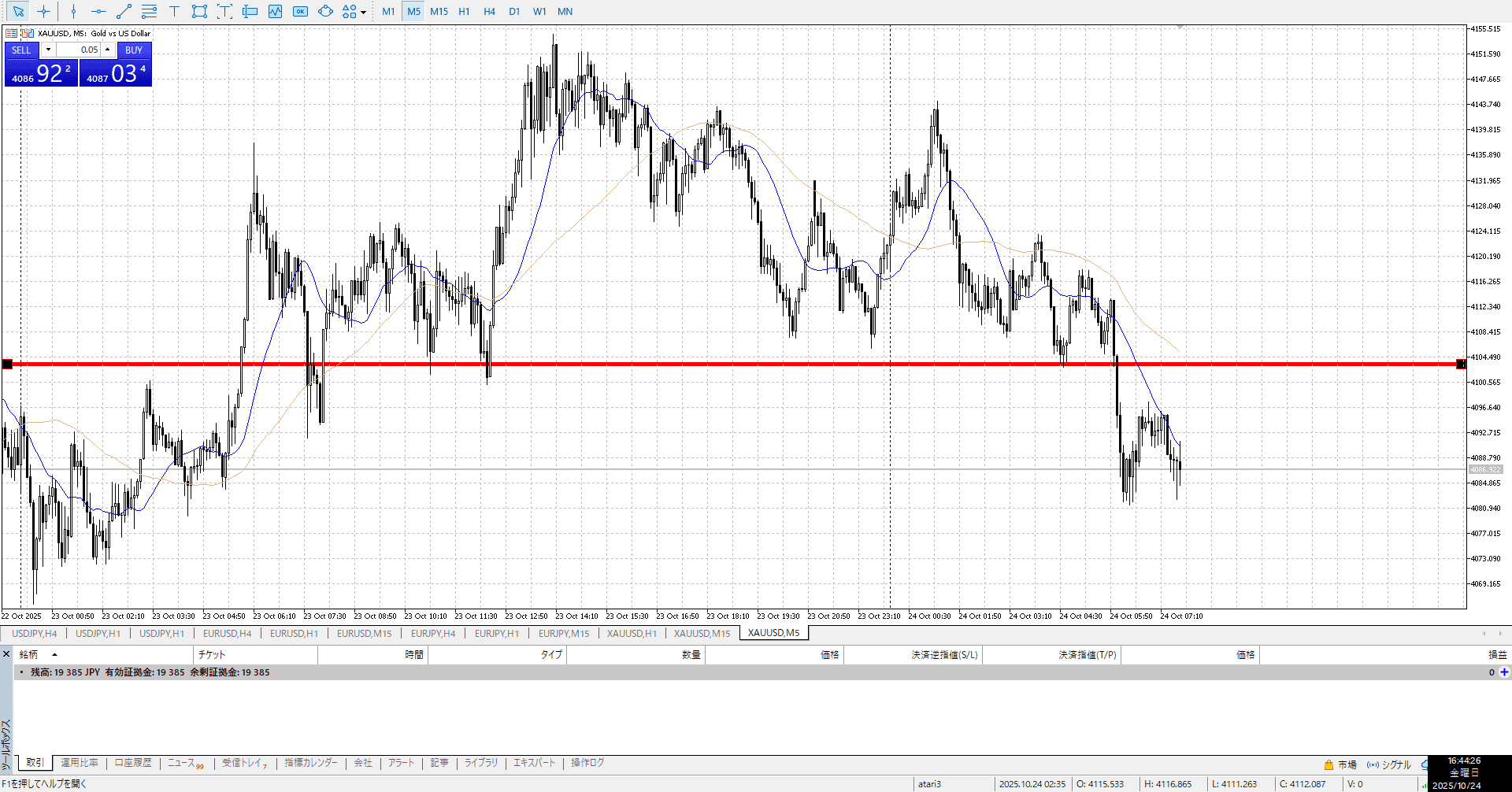Enable the D1 daily timeframe
The height and width of the screenshot is (792, 1512).
[514, 11]
